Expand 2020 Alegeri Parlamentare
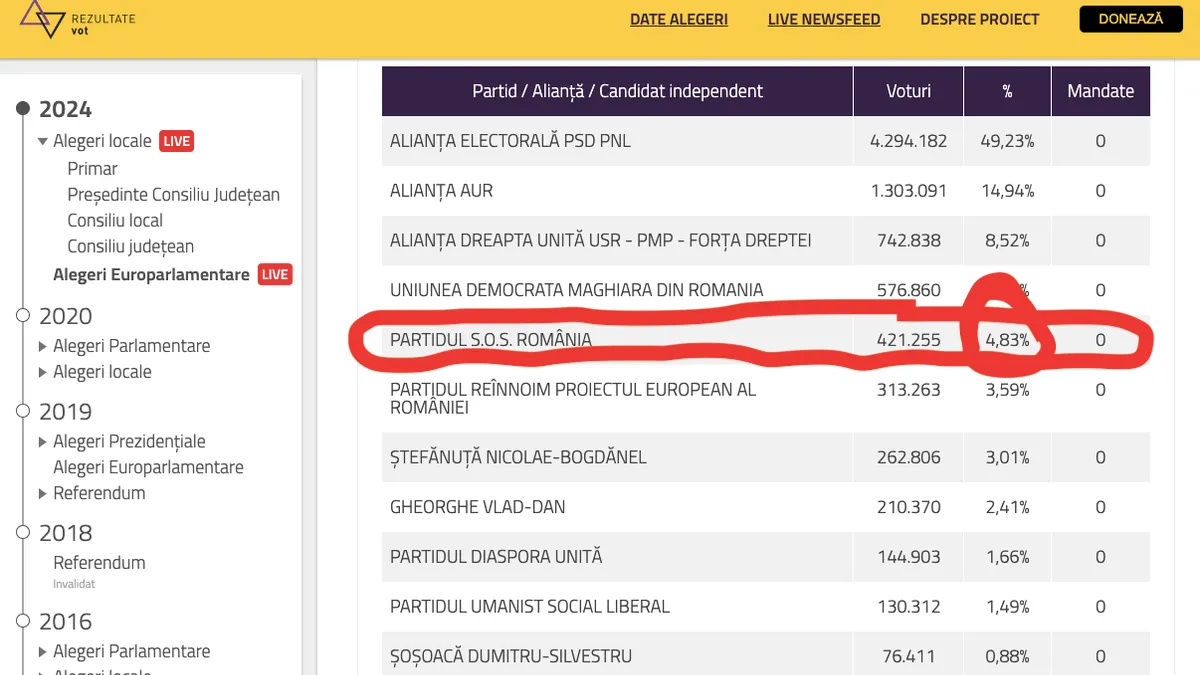 click(43, 346)
